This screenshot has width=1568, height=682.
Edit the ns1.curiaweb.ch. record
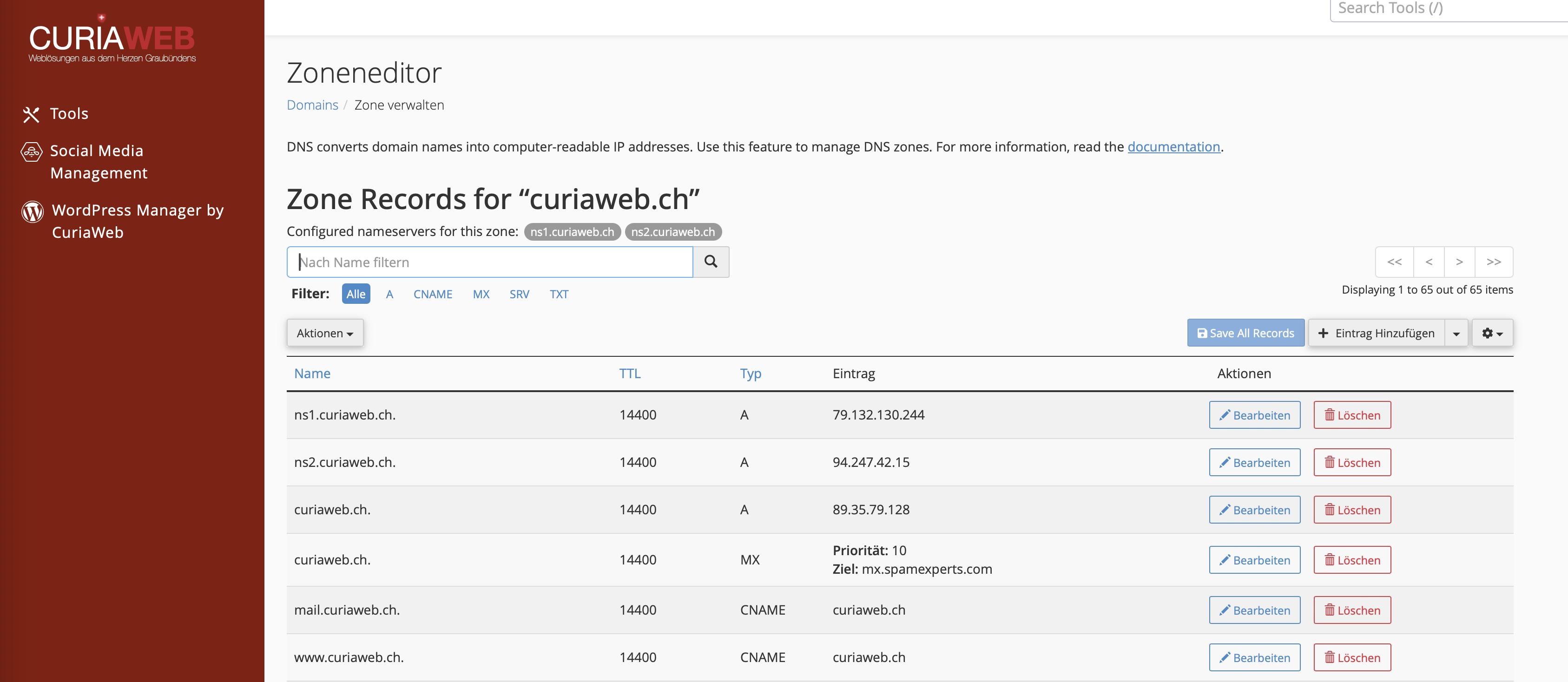pyautogui.click(x=1254, y=415)
